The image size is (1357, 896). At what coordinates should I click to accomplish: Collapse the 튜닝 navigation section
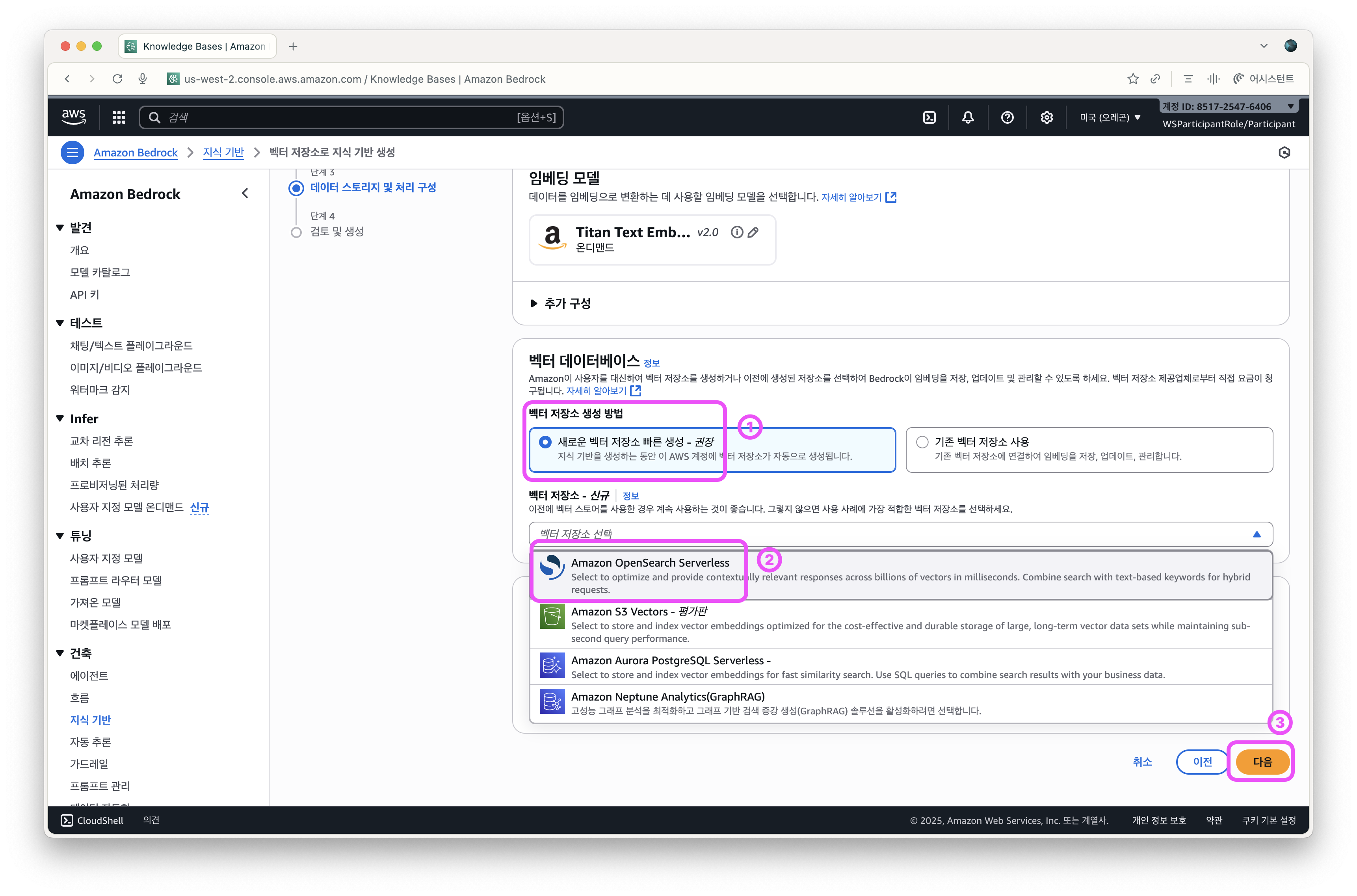click(x=59, y=536)
